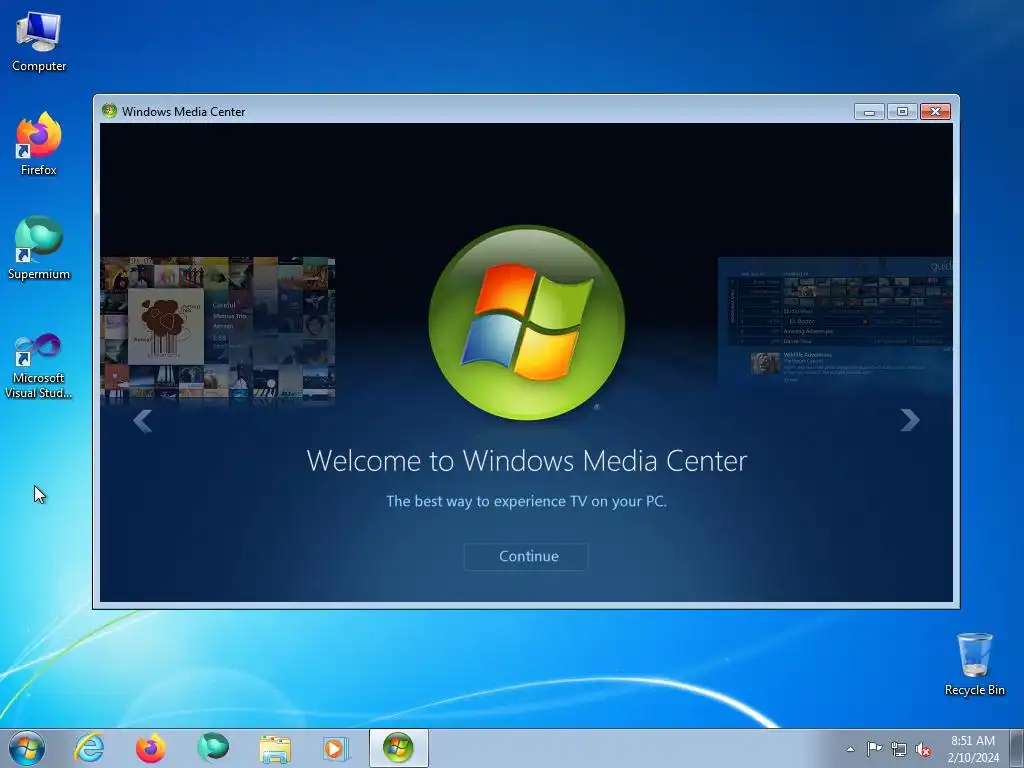Image resolution: width=1024 pixels, height=768 pixels.
Task: Click the 'Windows Media Center' title bar text
Action: (x=184, y=112)
